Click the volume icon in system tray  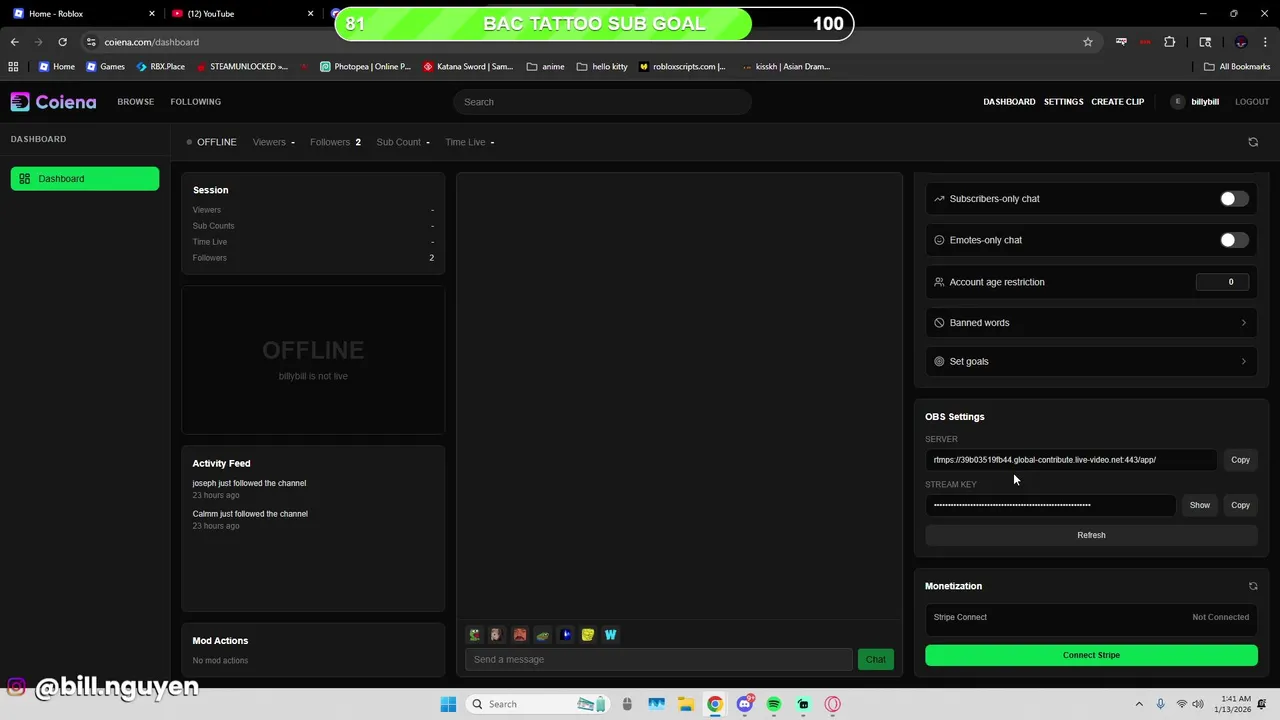point(1198,704)
